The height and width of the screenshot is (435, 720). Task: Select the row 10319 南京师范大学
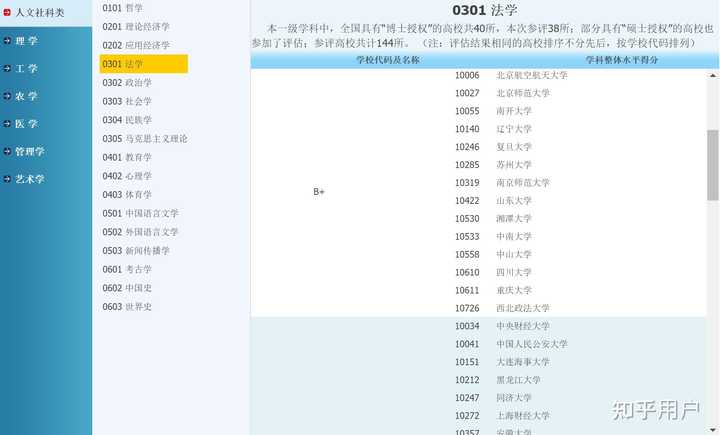502,182
